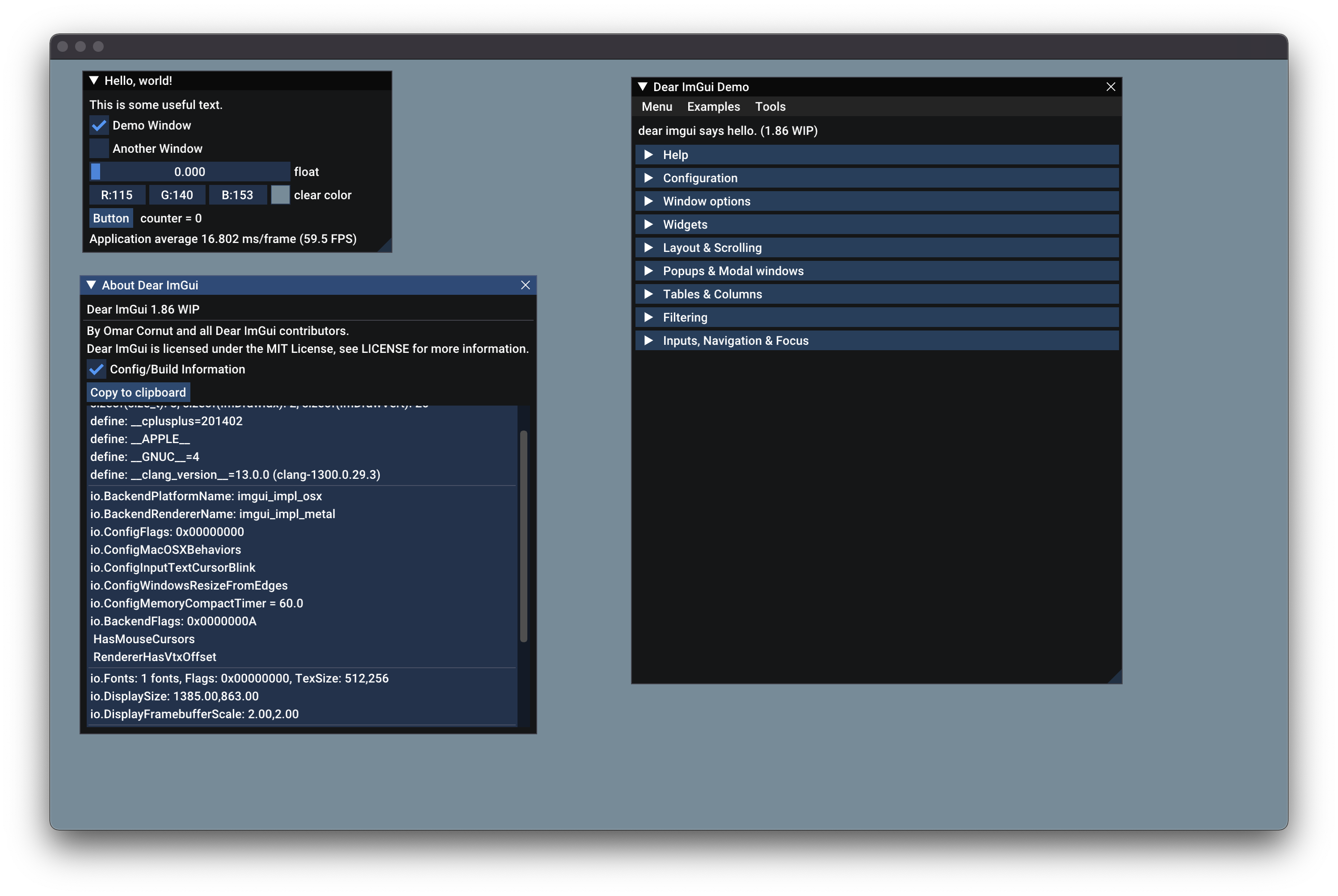Expand the Widgets section
This screenshot has height=896, width=1338.
[x=684, y=224]
